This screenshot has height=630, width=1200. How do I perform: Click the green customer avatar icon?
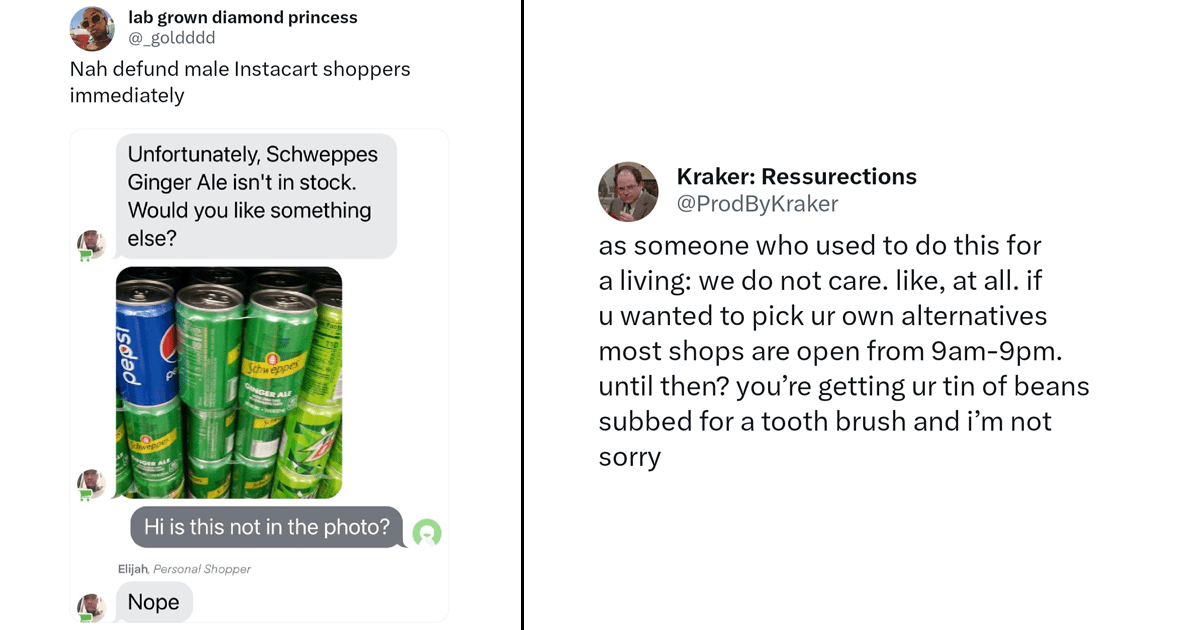pos(427,533)
